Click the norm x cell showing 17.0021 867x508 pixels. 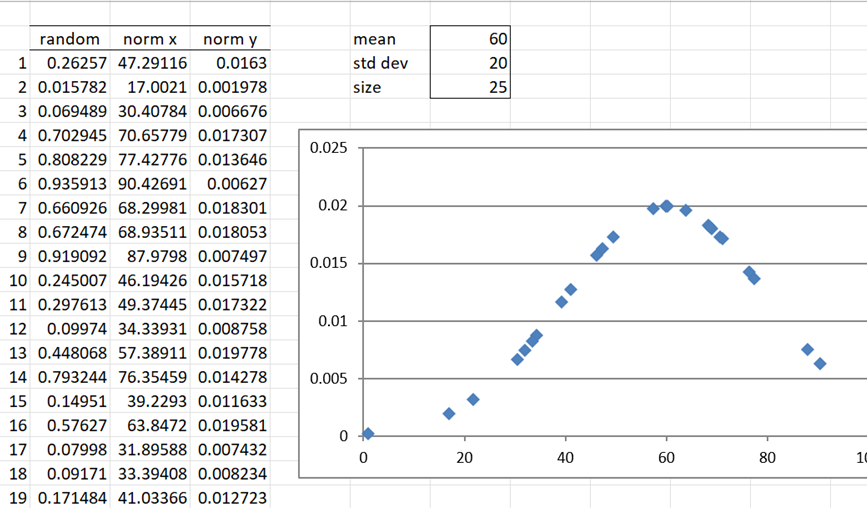click(149, 87)
